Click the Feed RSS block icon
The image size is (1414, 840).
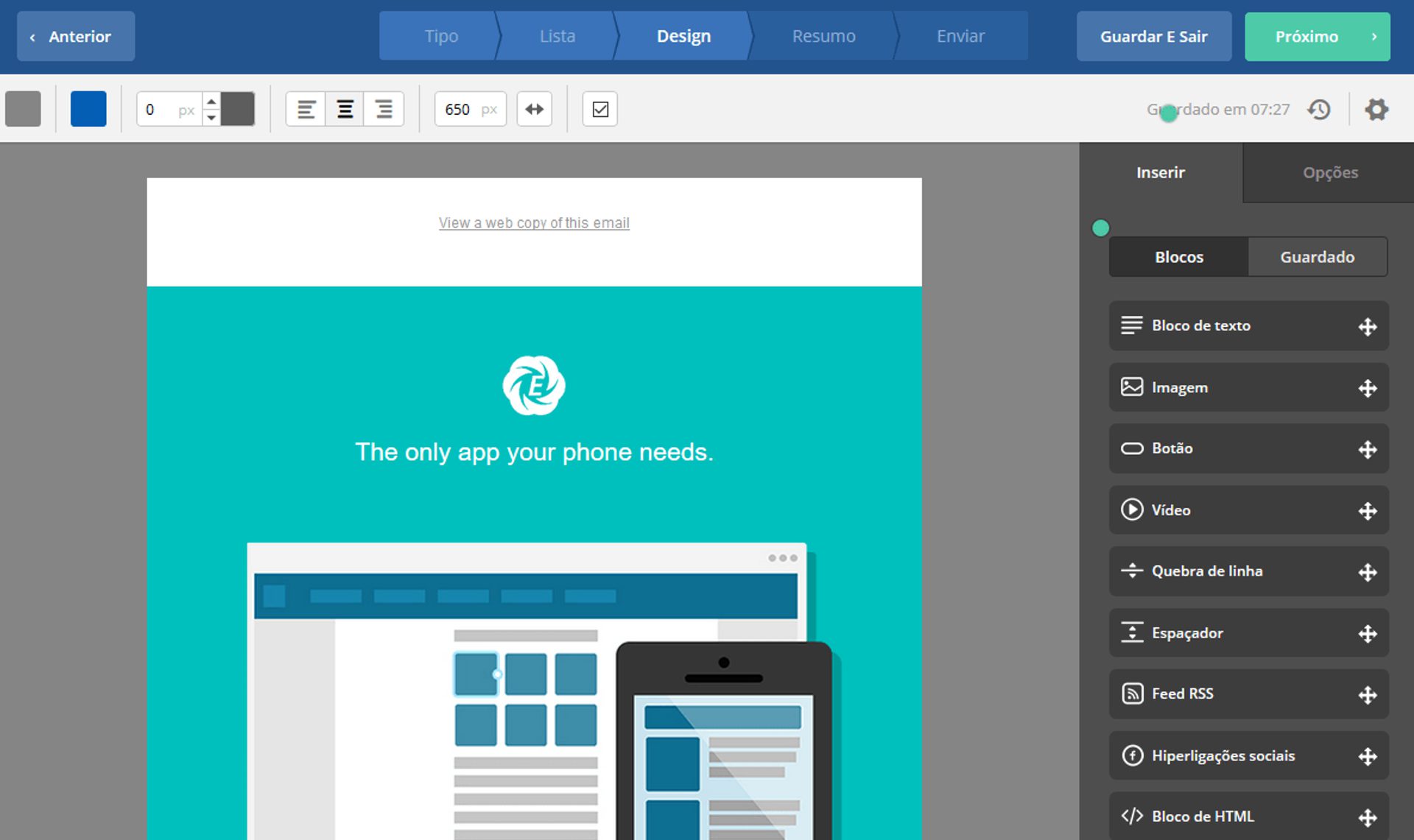tap(1132, 693)
